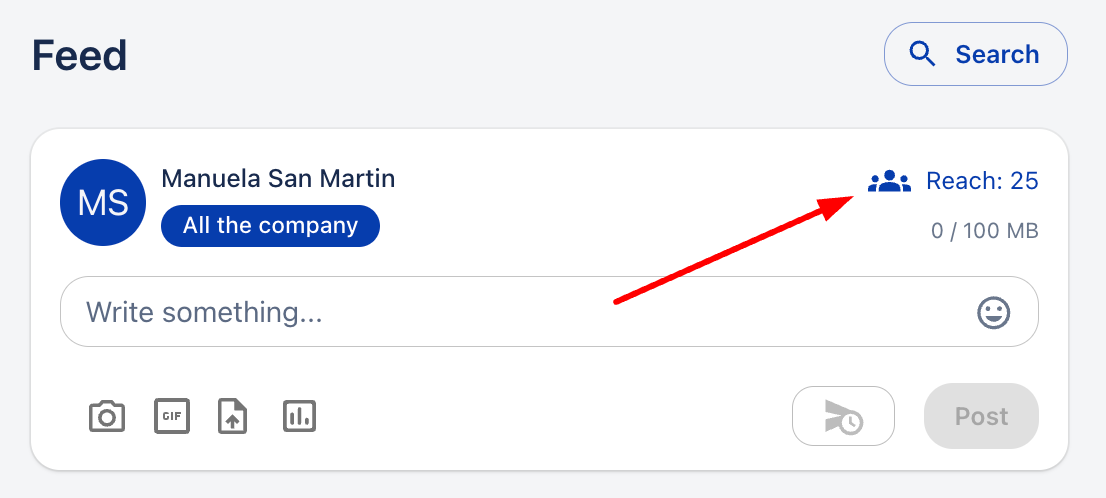The image size is (1106, 498).
Task: Add a GIF to the post
Action: [172, 415]
